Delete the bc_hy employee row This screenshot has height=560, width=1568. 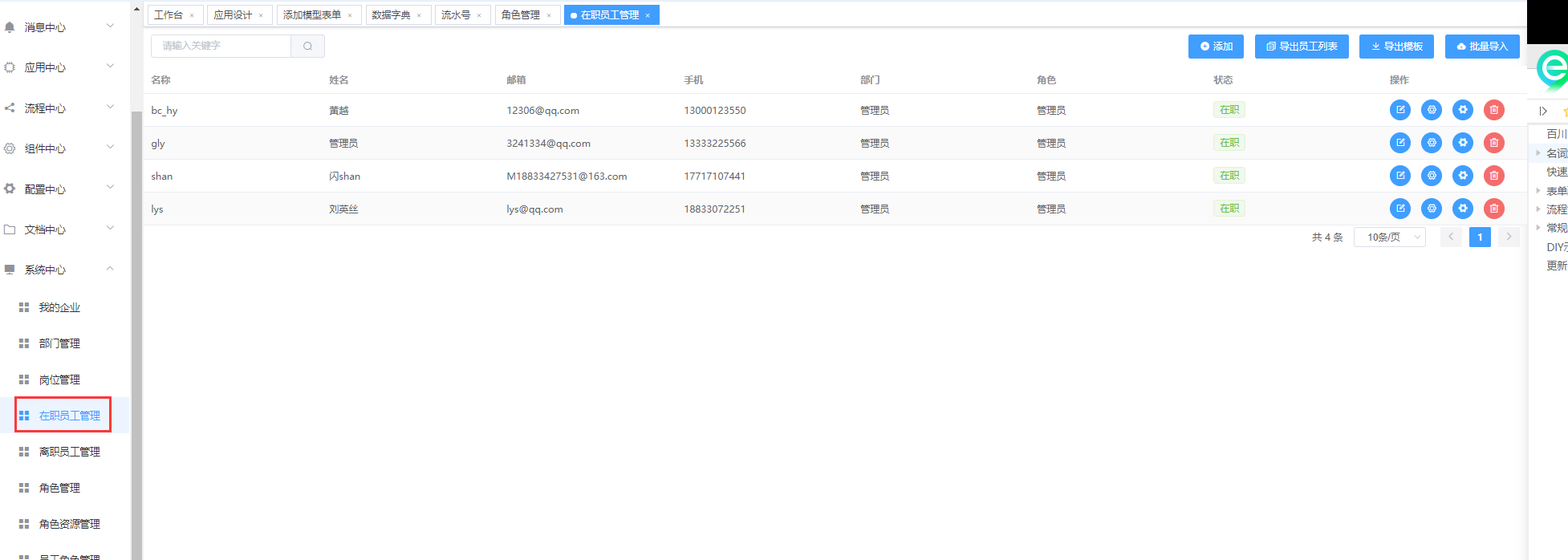point(1494,110)
